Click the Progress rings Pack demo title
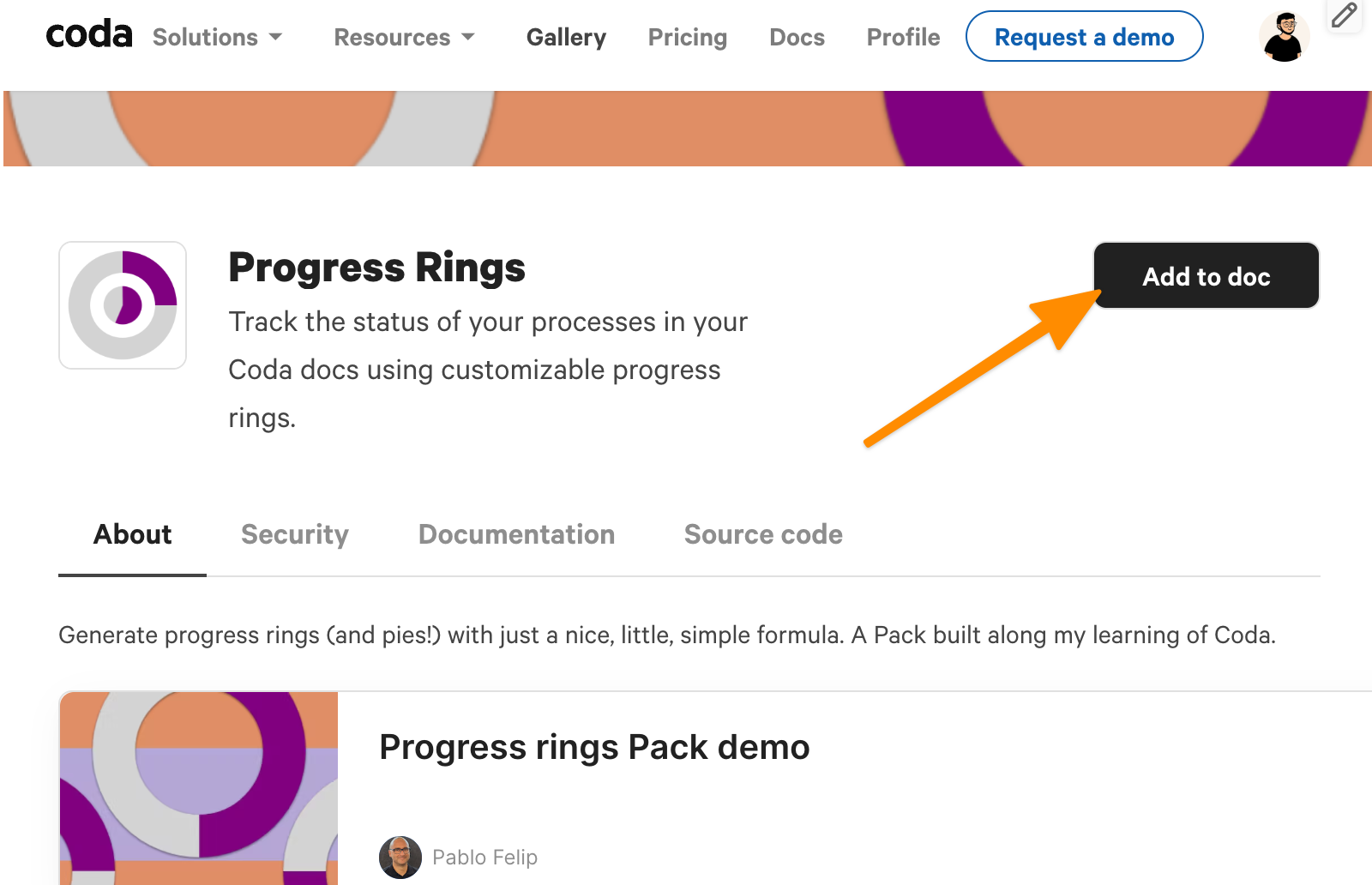 [594, 747]
